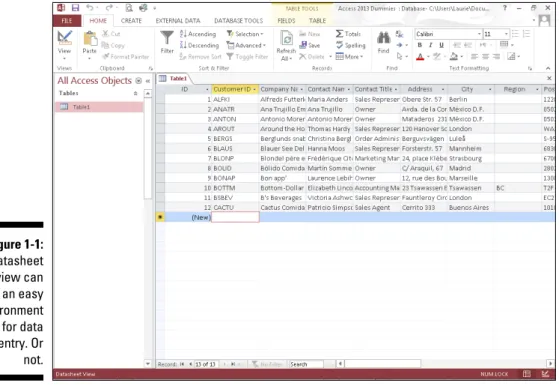Open the Advanced filter dropdown
This screenshot has height=386, width=559.
coord(246,45)
